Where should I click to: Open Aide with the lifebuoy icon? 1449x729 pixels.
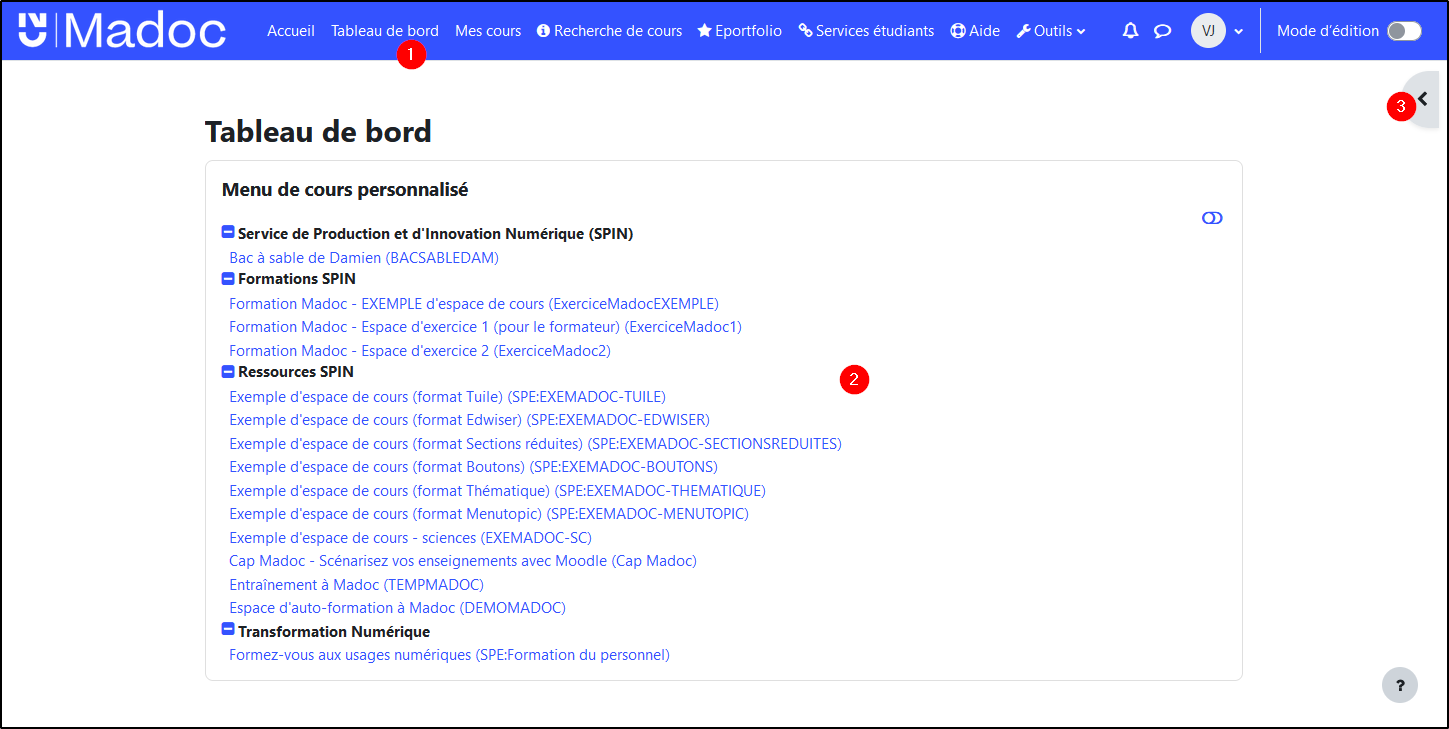975,31
